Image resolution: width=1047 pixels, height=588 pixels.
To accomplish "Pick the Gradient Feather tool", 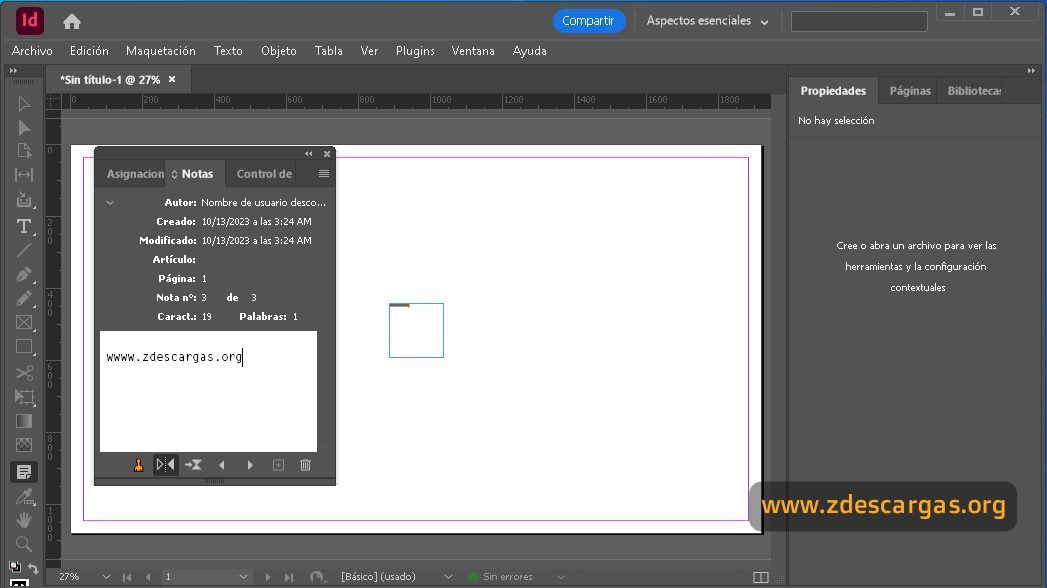I will tap(23, 445).
